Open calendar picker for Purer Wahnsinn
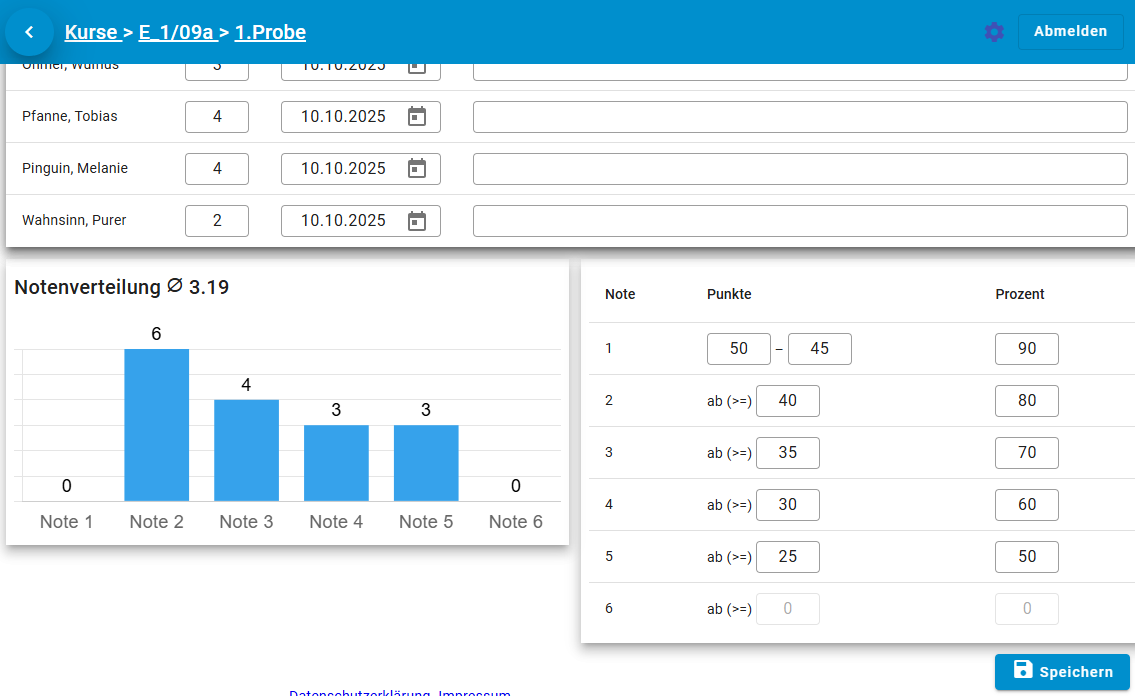The image size is (1135, 696). click(x=417, y=221)
